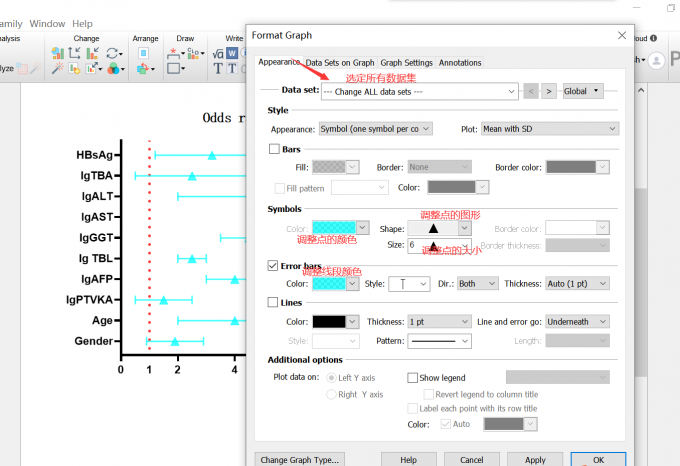680x466 pixels.
Task: Enable the Bars checkbox
Action: coord(275,149)
